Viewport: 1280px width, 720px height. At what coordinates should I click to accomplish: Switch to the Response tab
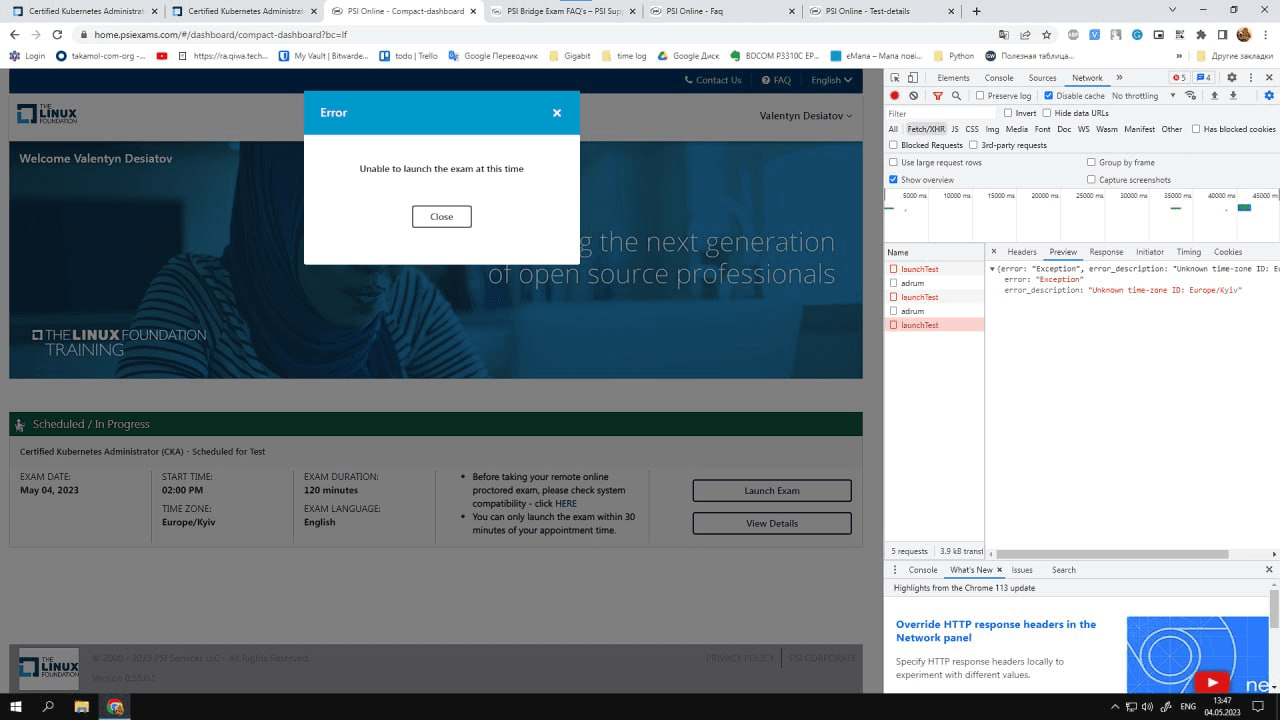[1106, 252]
